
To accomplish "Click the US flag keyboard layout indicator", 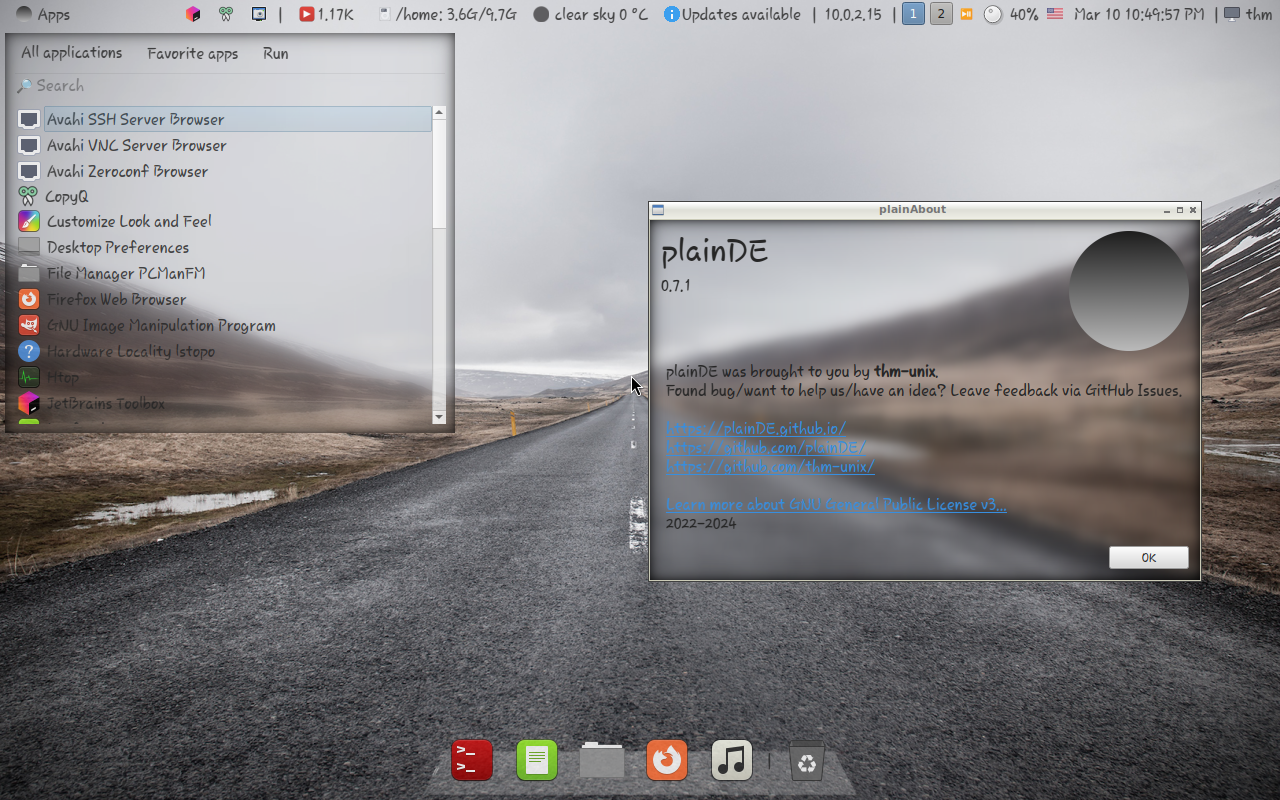I will (1055, 15).
